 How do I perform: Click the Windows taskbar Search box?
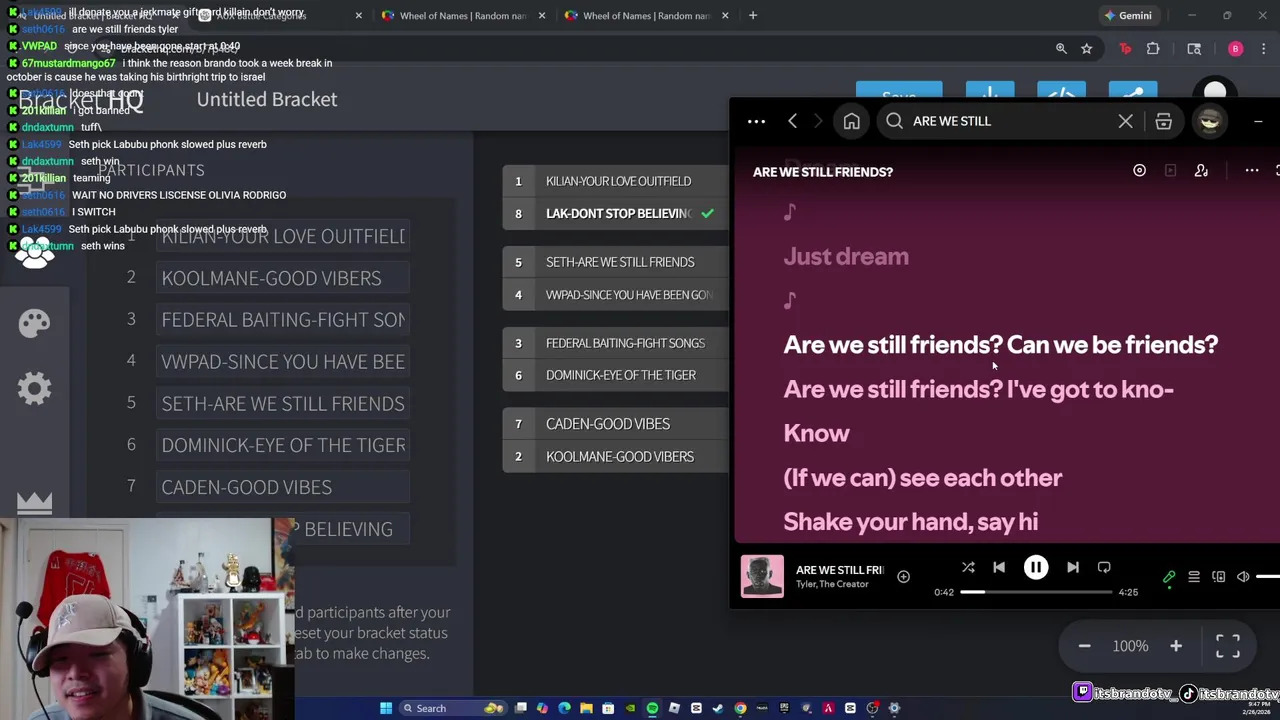click(x=453, y=708)
